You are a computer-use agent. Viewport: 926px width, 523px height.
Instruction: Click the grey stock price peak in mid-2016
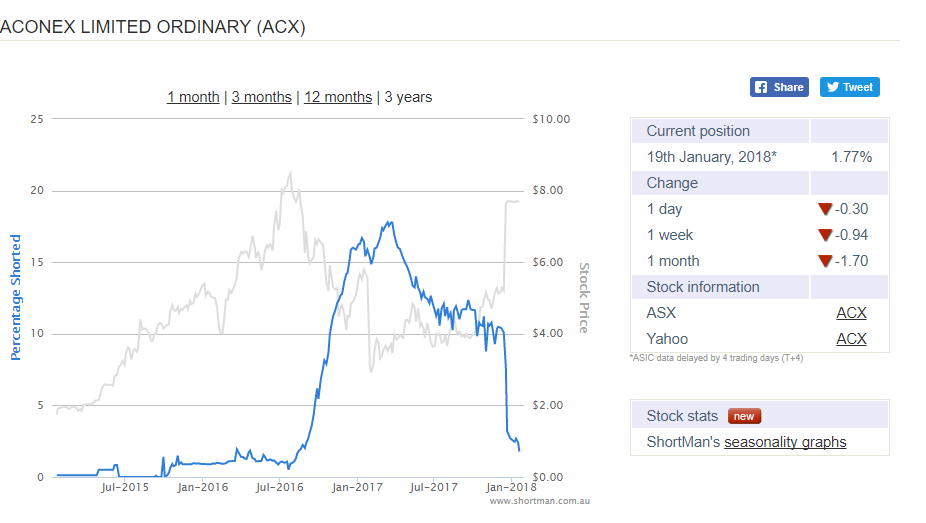point(290,174)
